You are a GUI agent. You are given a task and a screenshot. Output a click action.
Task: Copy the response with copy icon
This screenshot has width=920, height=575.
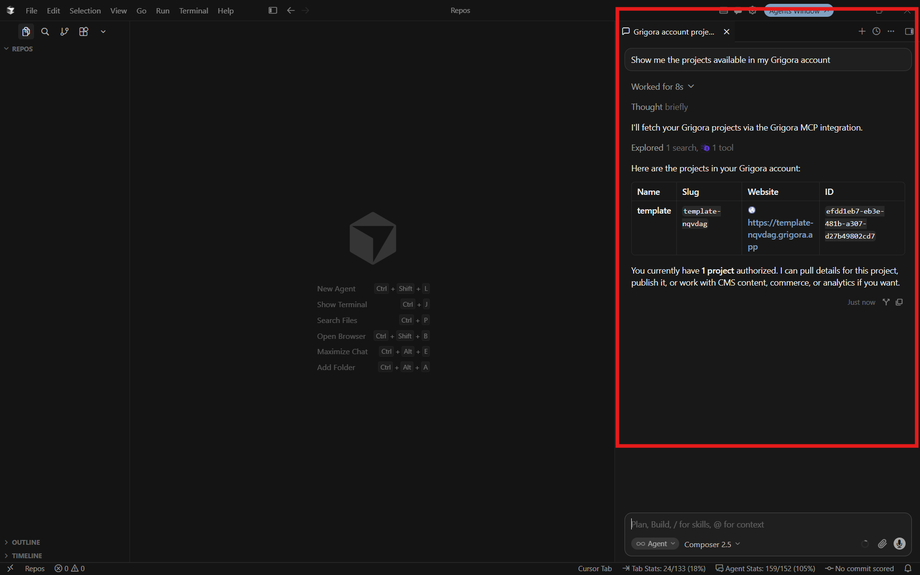click(x=899, y=302)
